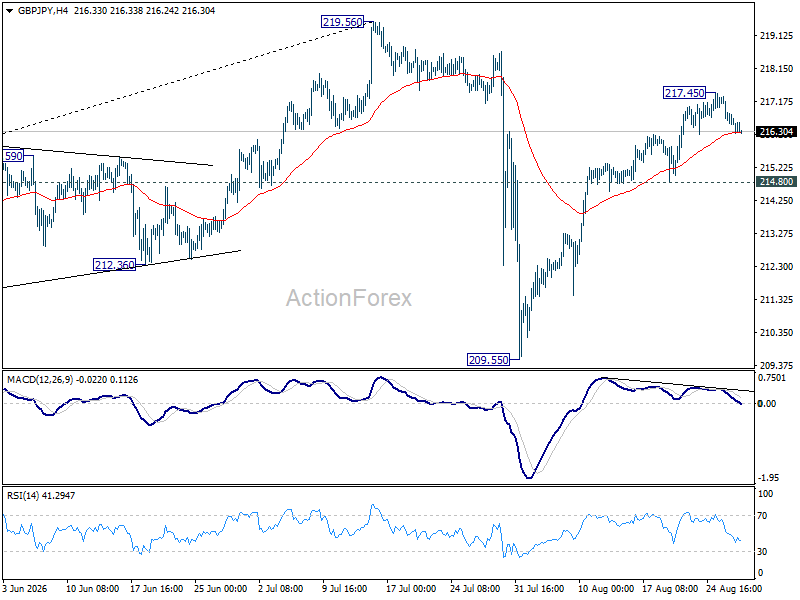Select the MACD(12,26,9) indicator label
Viewport: 800px width, 600px height.
[x=40, y=380]
